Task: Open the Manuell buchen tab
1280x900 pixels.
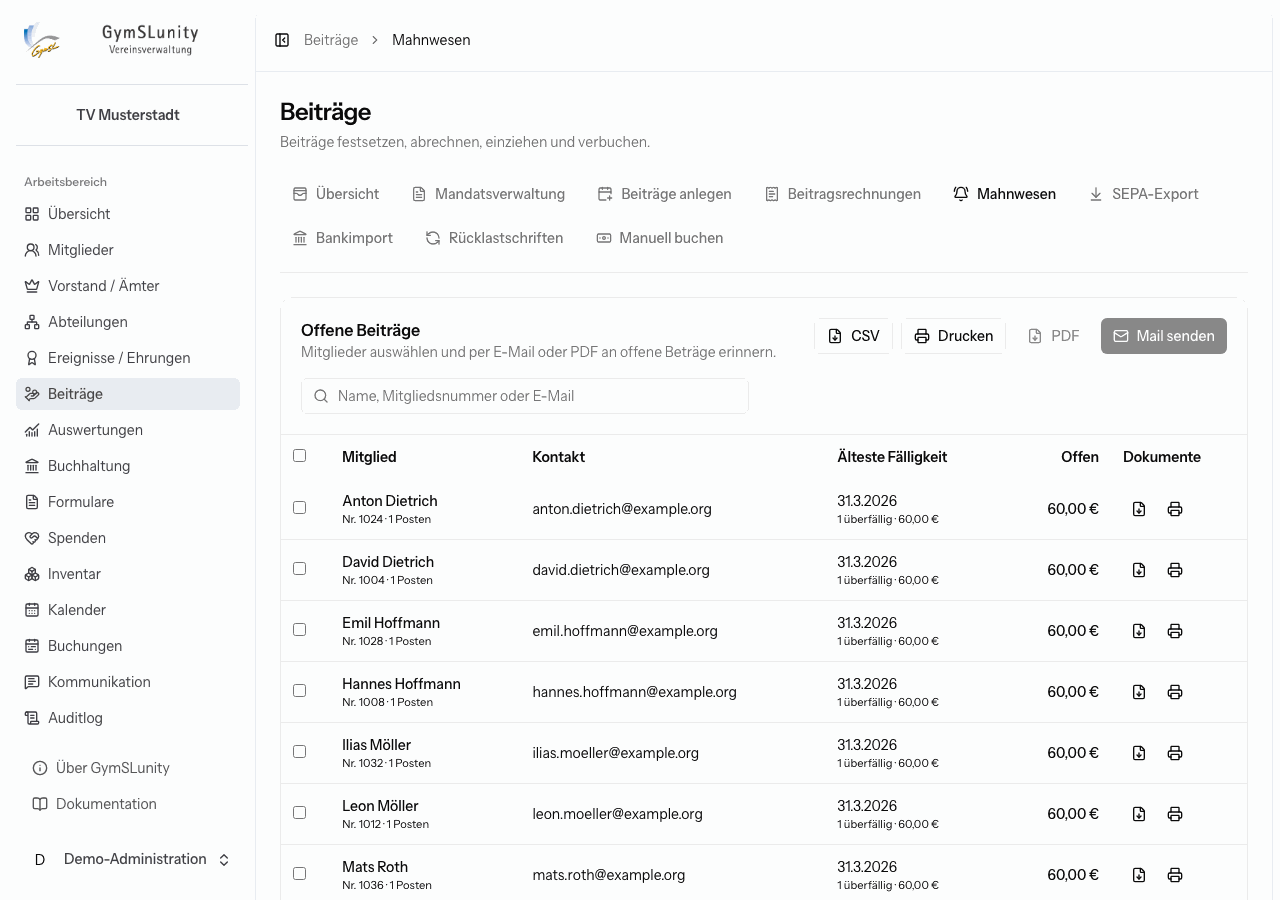Action: [x=659, y=238]
